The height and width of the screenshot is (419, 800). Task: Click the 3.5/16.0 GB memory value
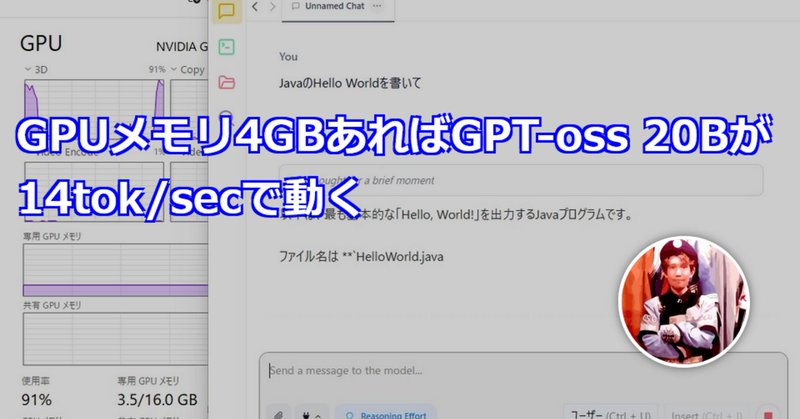pyautogui.click(x=157, y=400)
